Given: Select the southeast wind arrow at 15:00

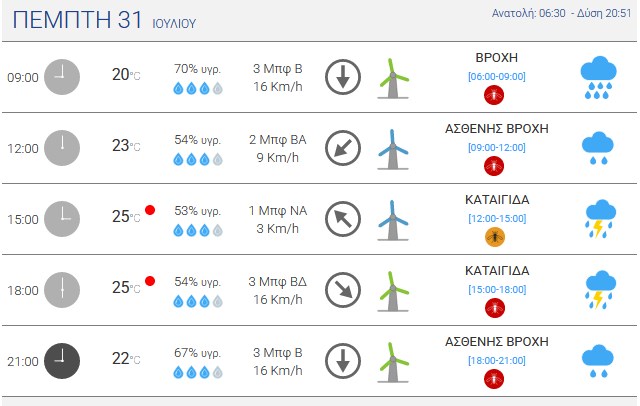Looking at the screenshot, I should [x=343, y=219].
